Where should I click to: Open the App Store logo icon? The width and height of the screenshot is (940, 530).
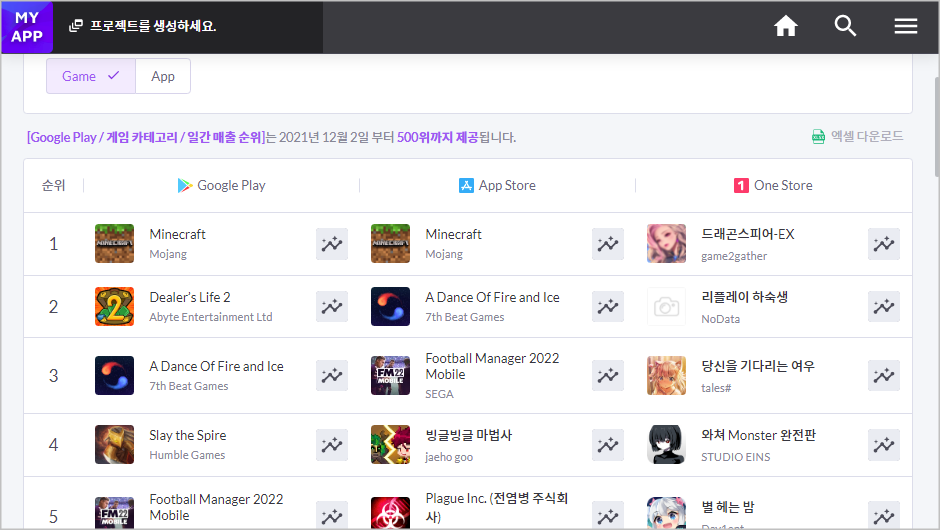pyautogui.click(x=466, y=185)
